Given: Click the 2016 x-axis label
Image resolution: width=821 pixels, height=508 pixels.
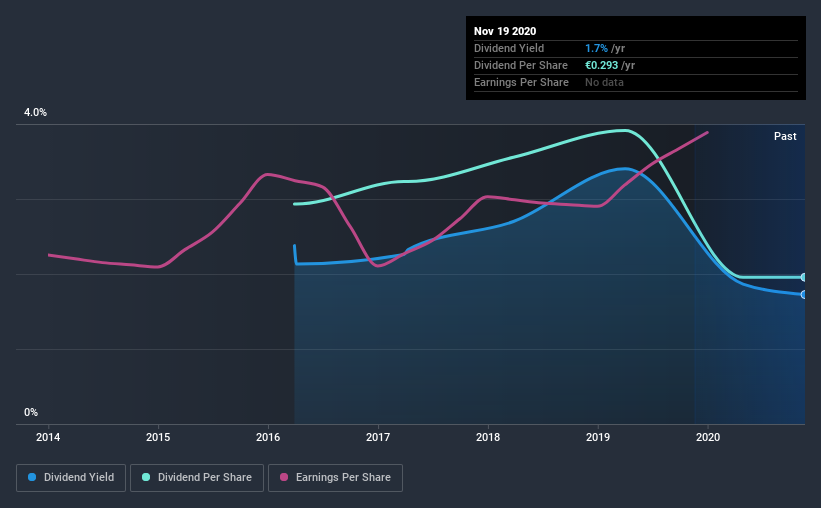Looking at the screenshot, I should (x=268, y=437).
